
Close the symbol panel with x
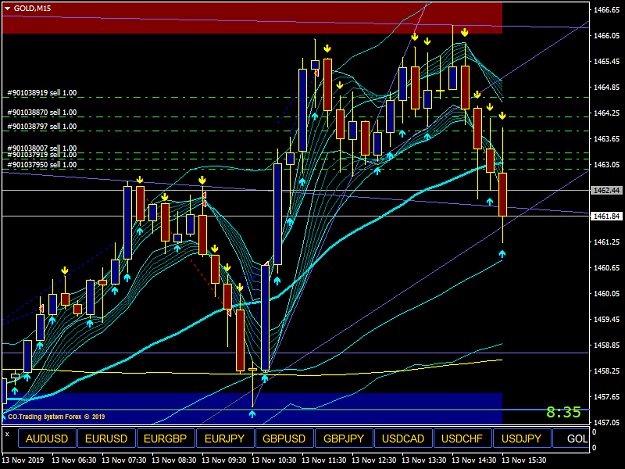tap(7, 434)
